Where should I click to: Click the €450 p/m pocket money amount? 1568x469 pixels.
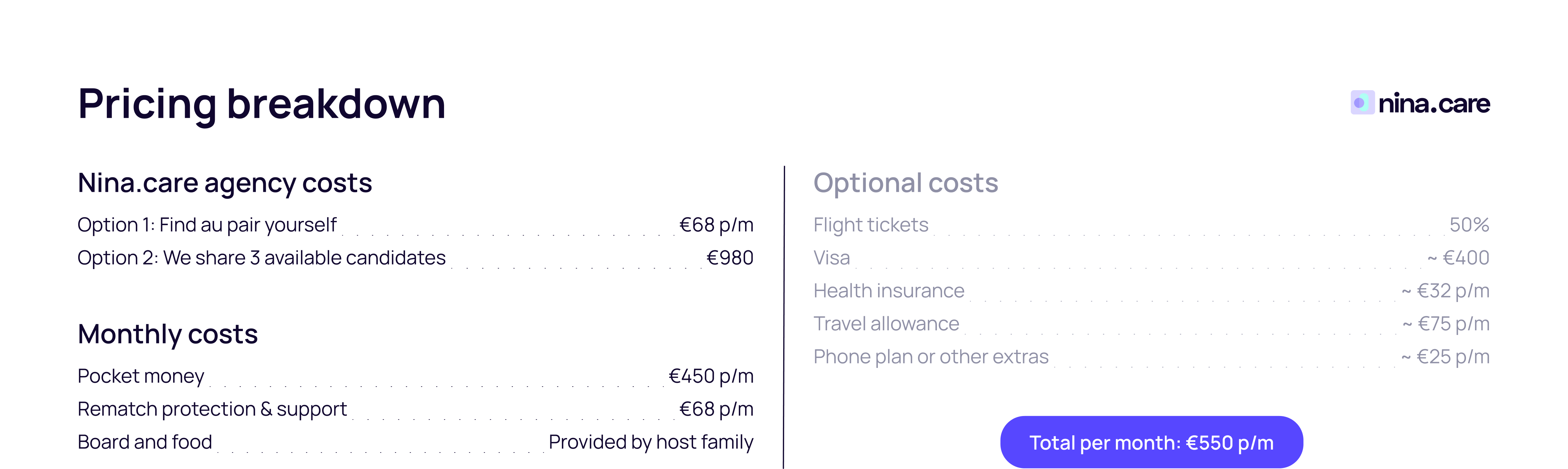tap(711, 376)
